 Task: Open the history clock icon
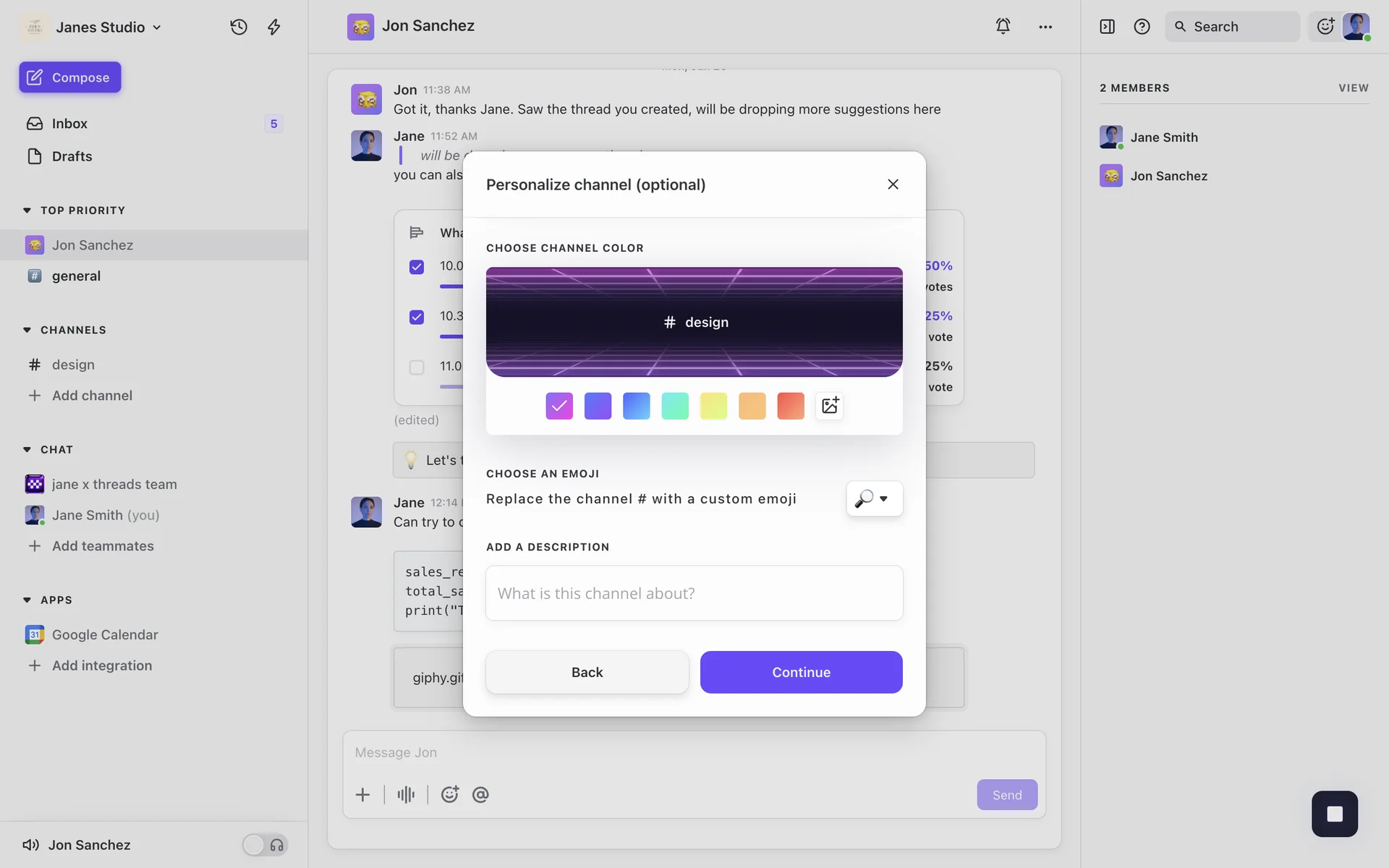click(239, 27)
